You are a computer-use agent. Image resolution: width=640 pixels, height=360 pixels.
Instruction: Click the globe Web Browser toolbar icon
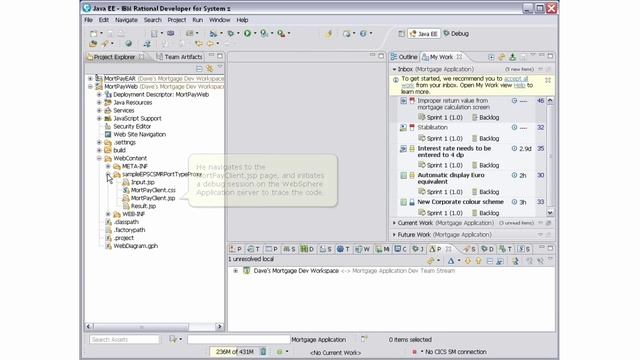[128, 44]
